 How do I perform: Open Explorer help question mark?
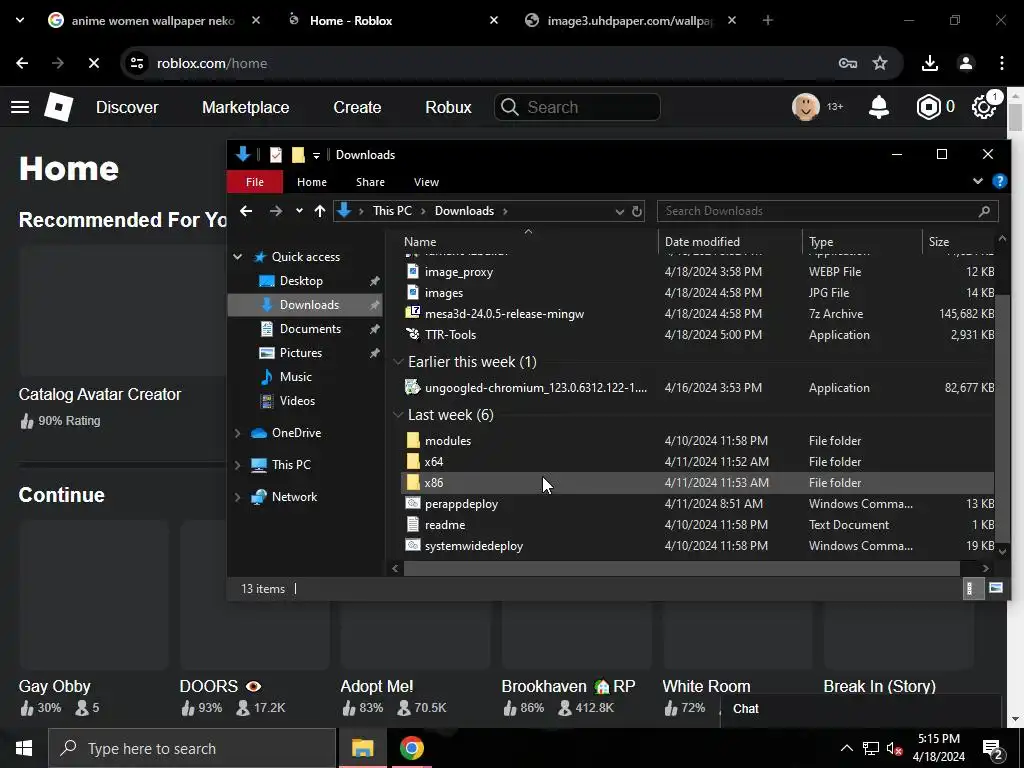pos(999,181)
